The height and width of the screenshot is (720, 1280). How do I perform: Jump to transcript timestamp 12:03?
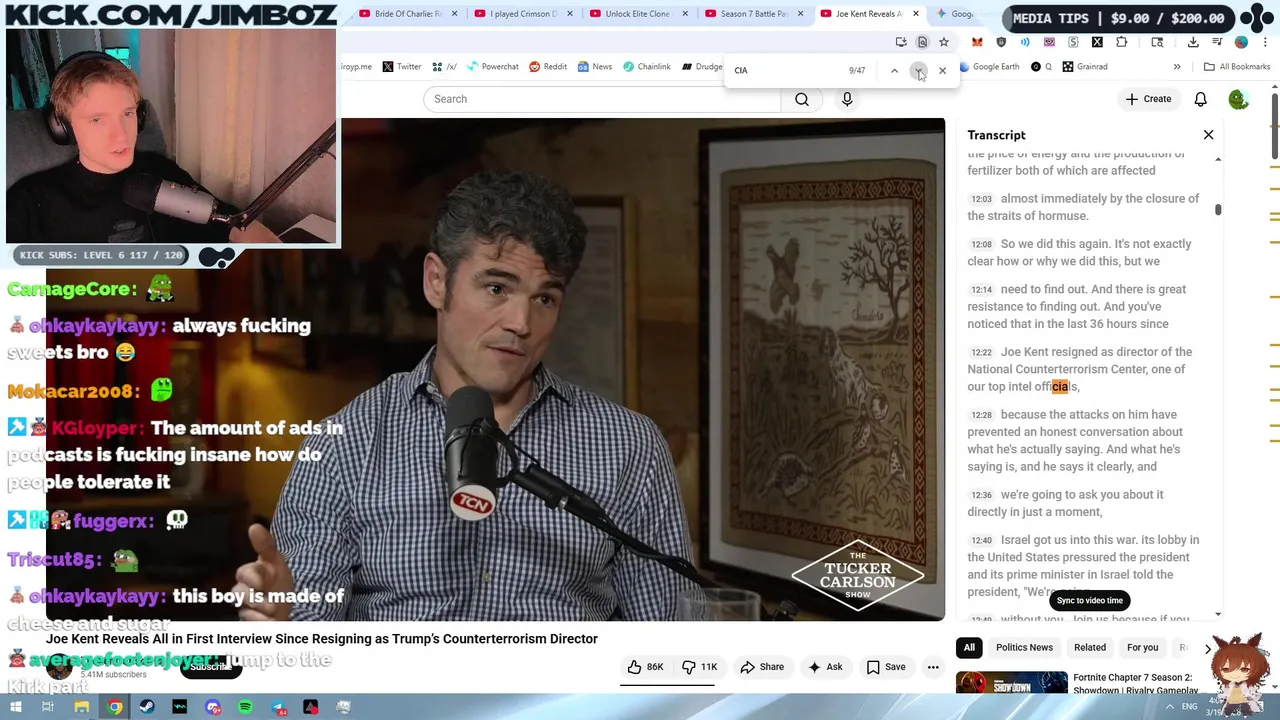(x=982, y=199)
